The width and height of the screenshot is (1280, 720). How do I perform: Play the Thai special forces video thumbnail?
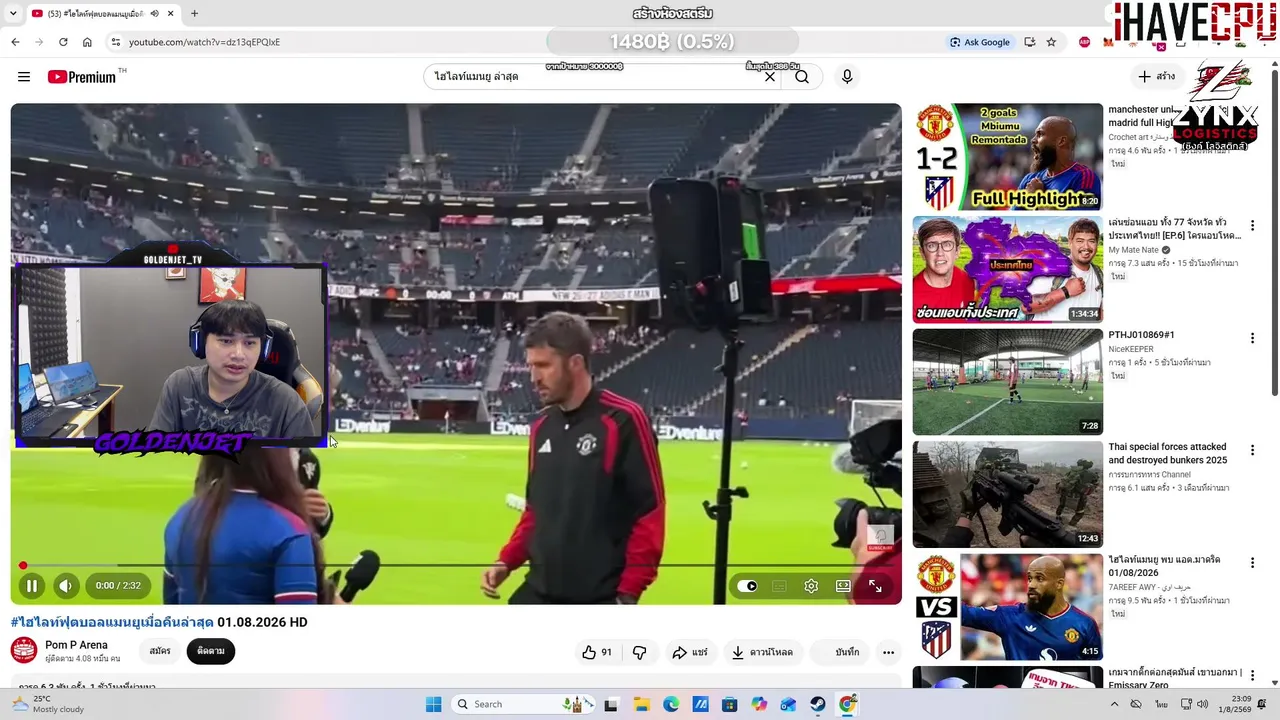1008,495
